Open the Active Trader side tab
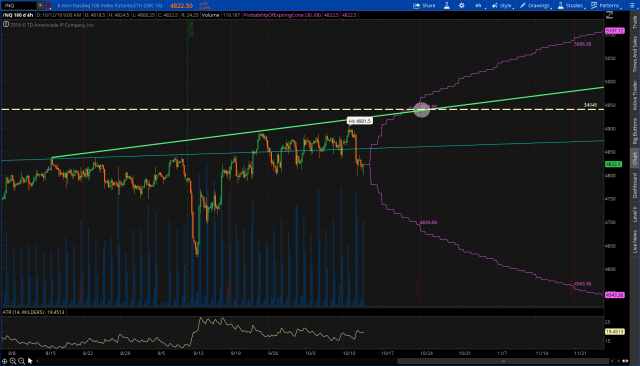 click(635, 95)
